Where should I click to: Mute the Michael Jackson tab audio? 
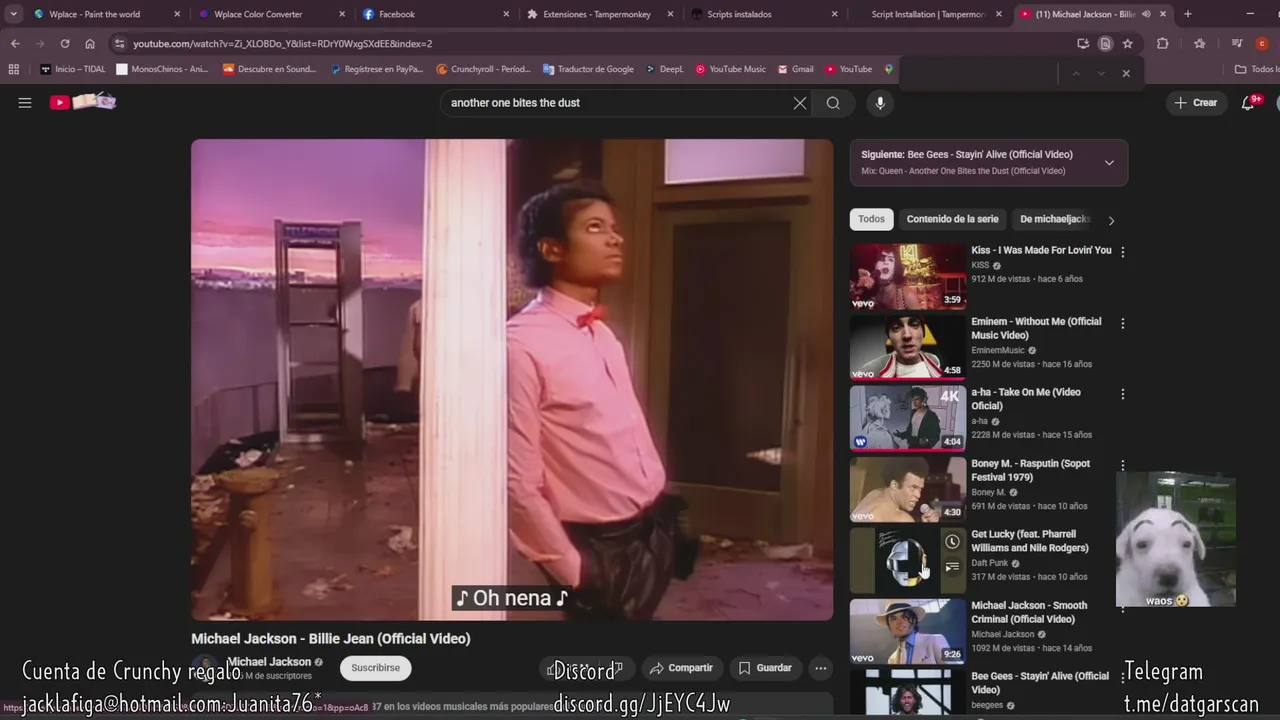tap(1146, 14)
